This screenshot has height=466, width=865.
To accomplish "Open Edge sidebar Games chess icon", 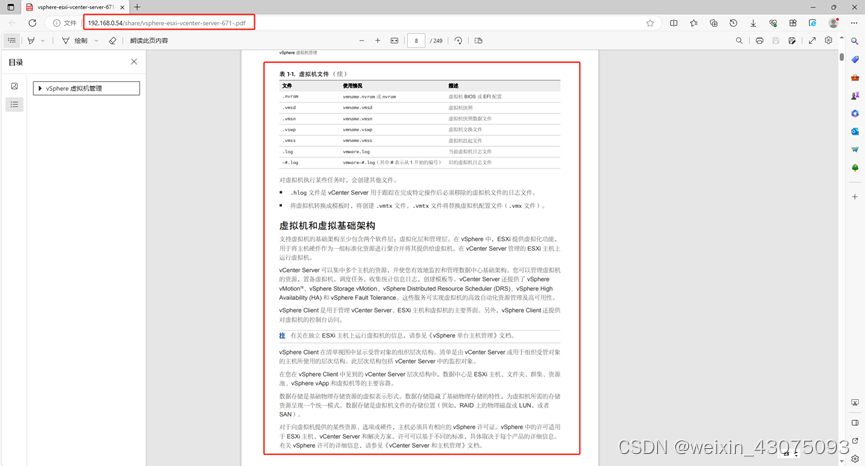I will click(855, 95).
